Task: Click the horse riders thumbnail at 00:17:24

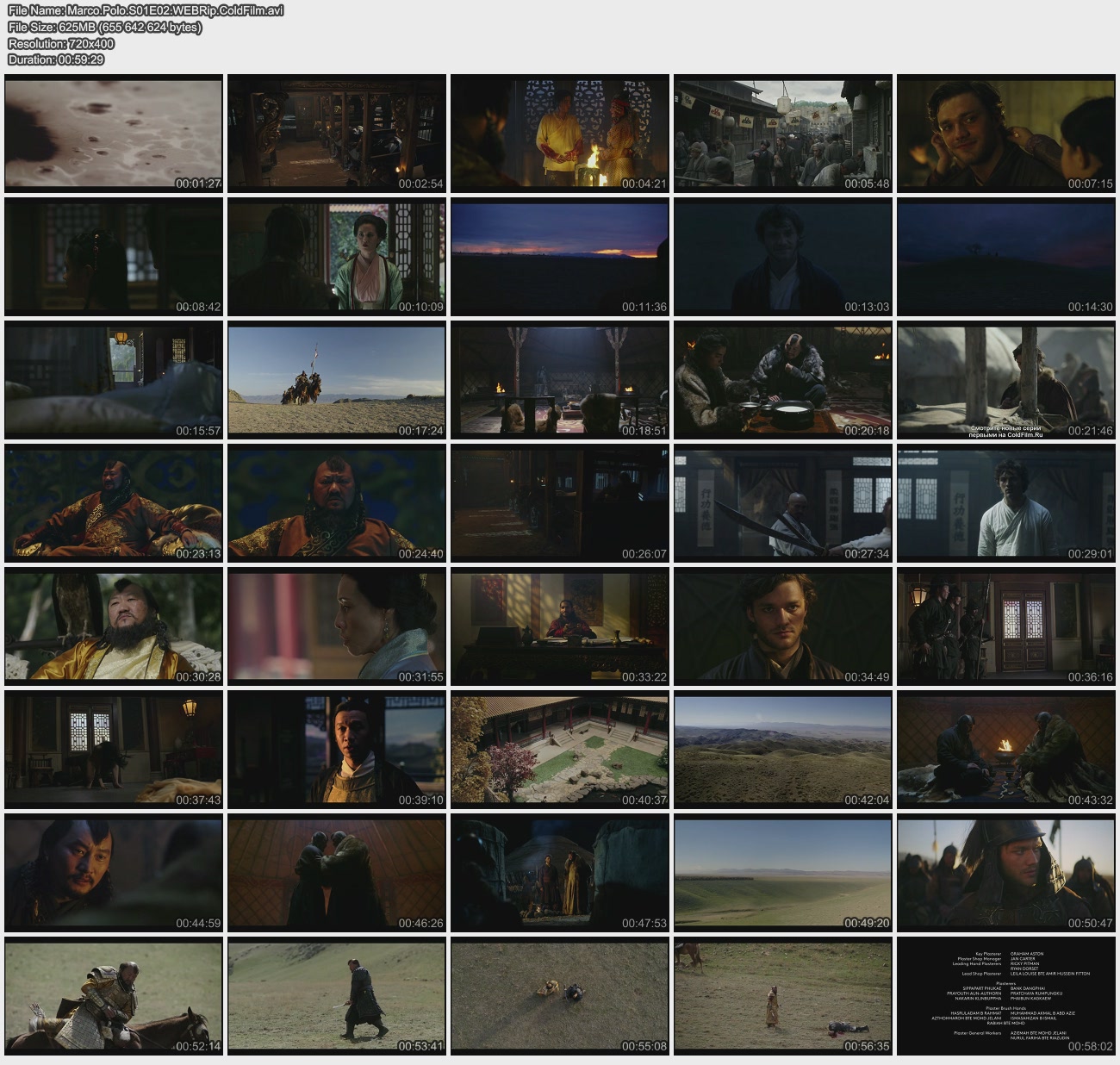Action: coord(336,381)
